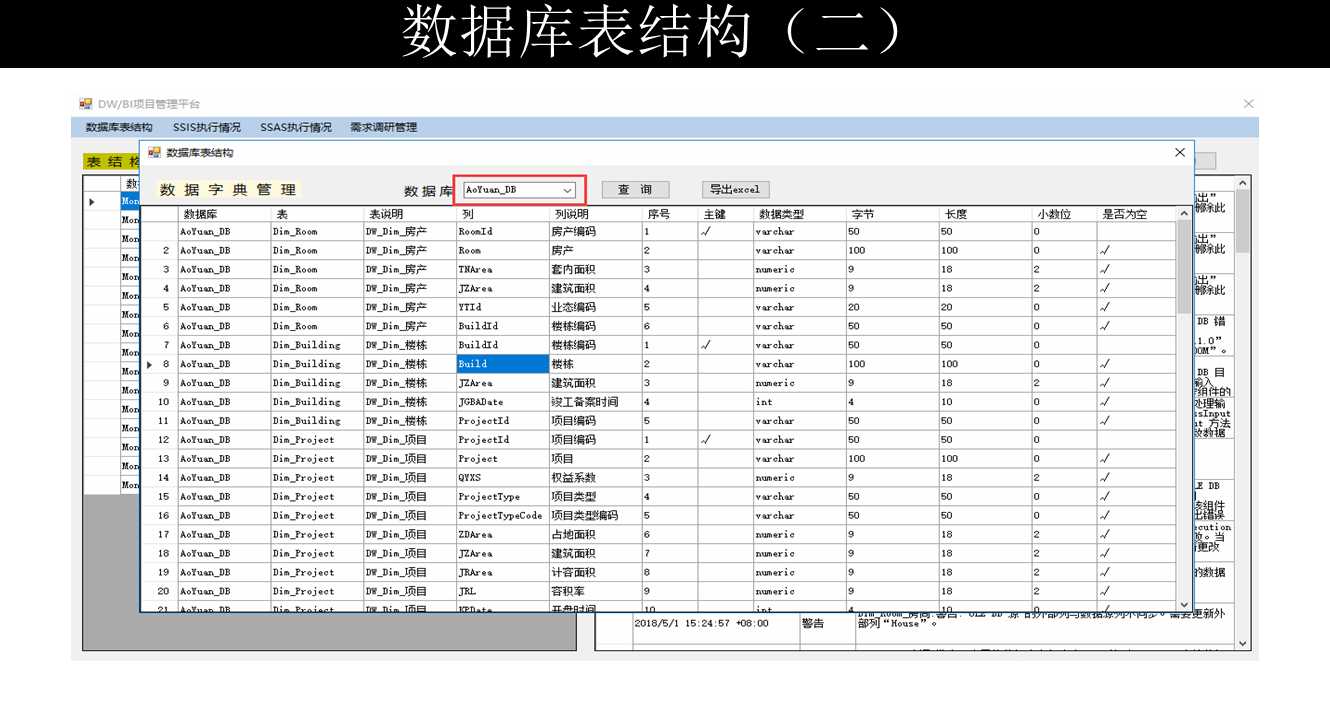
Task: Select the row header numbered 12
Action: [160, 440]
